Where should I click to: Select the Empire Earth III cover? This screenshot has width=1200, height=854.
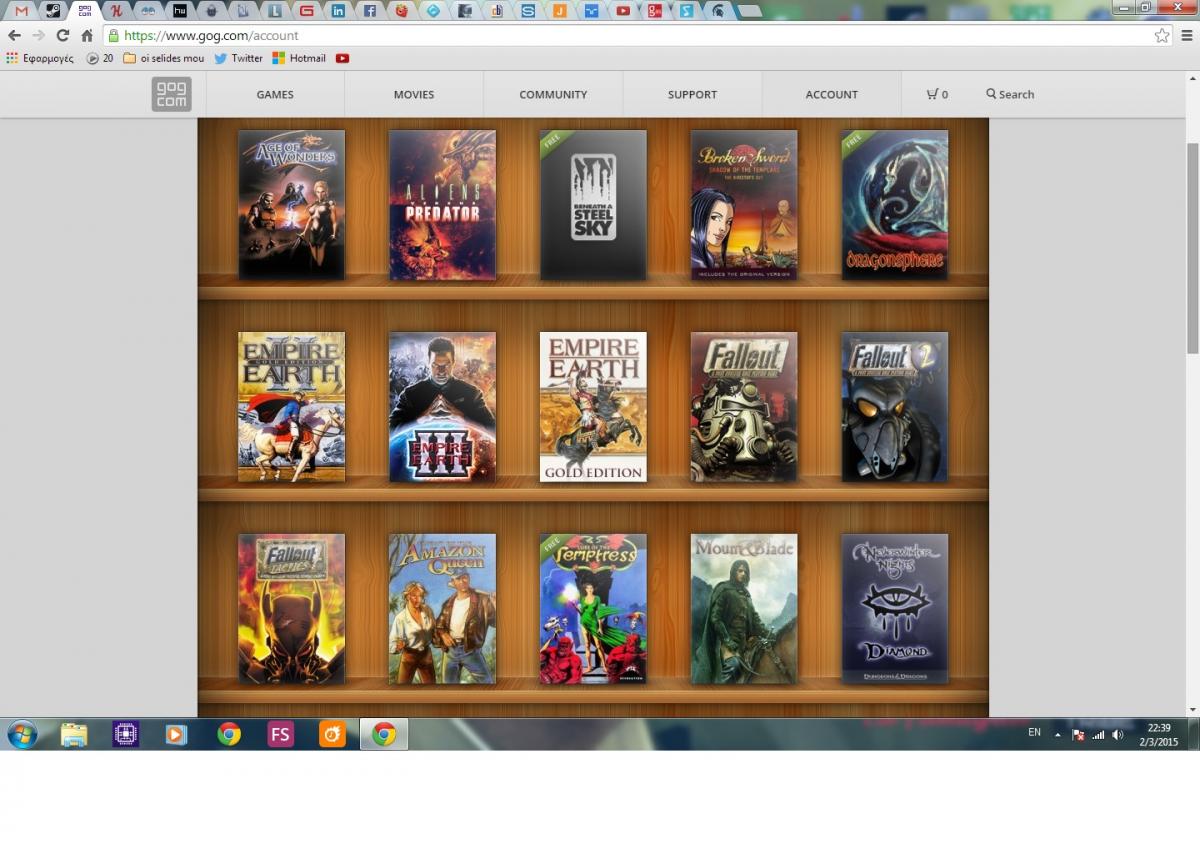[442, 407]
